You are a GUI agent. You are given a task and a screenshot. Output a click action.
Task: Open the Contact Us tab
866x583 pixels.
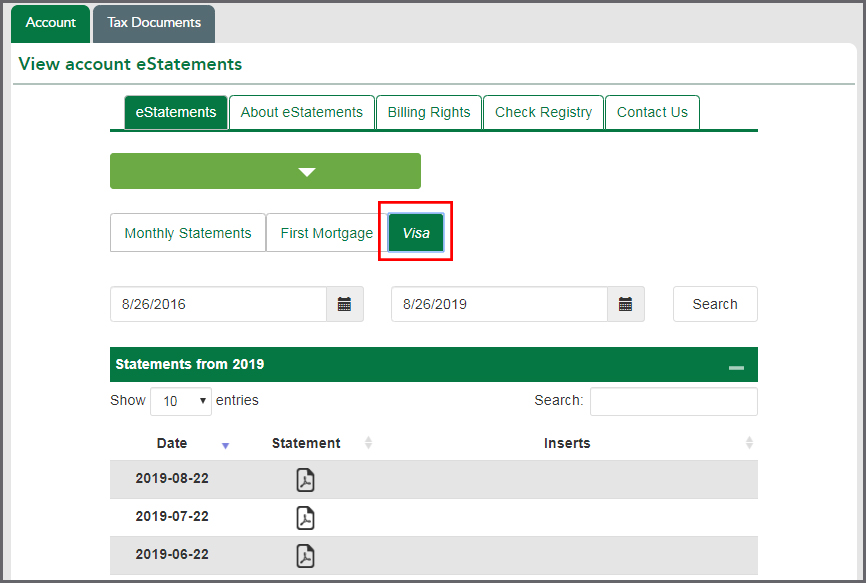[x=652, y=113]
